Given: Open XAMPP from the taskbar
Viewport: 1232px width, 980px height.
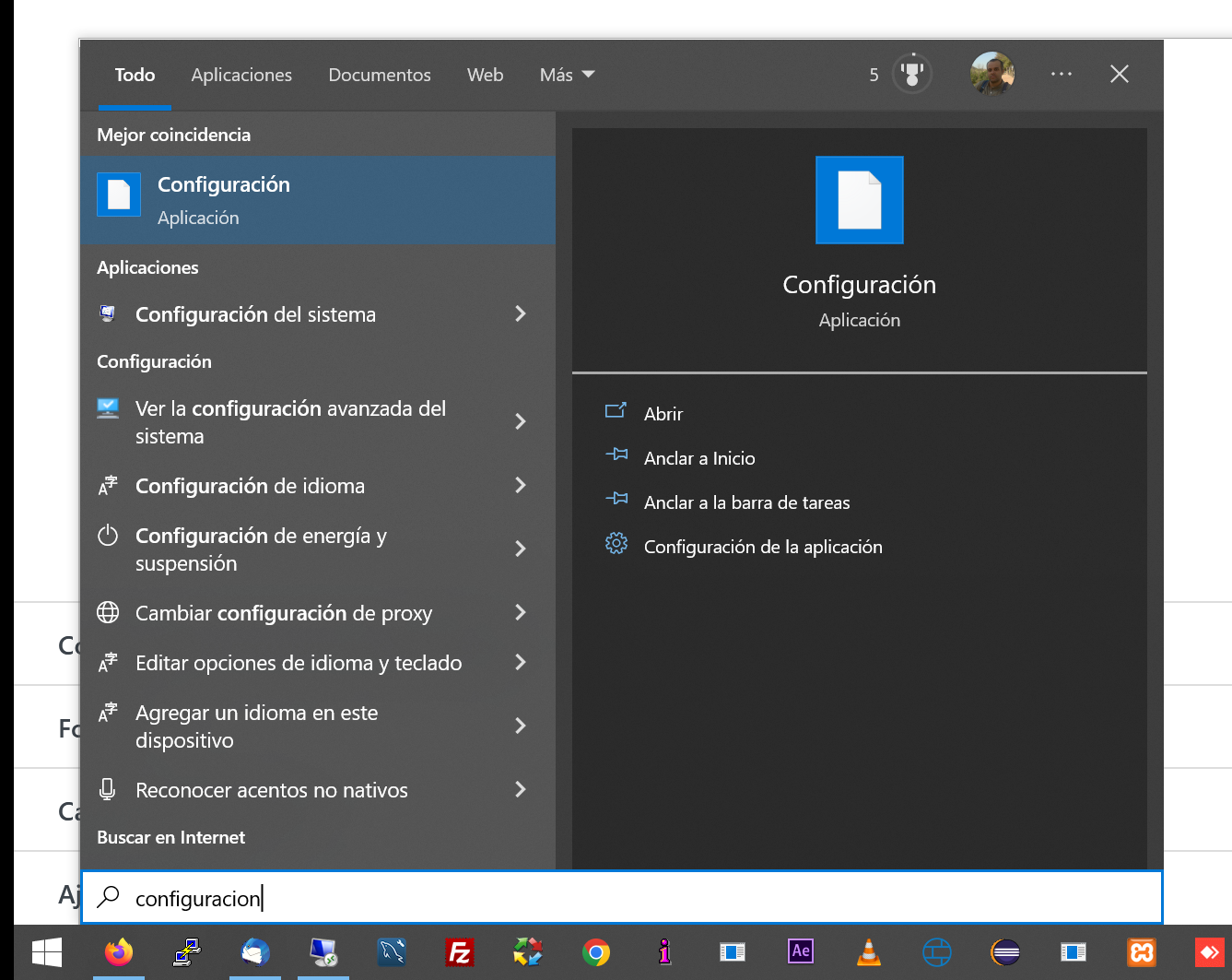Looking at the screenshot, I should (x=1142, y=951).
